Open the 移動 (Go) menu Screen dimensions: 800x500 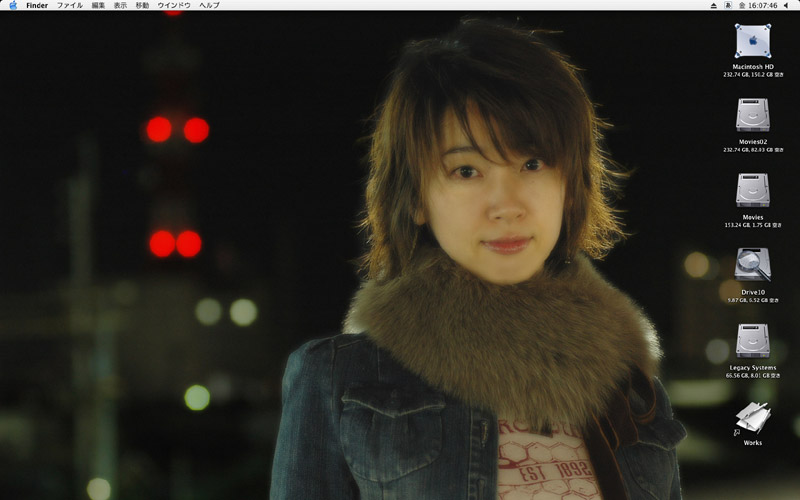click(x=142, y=5)
